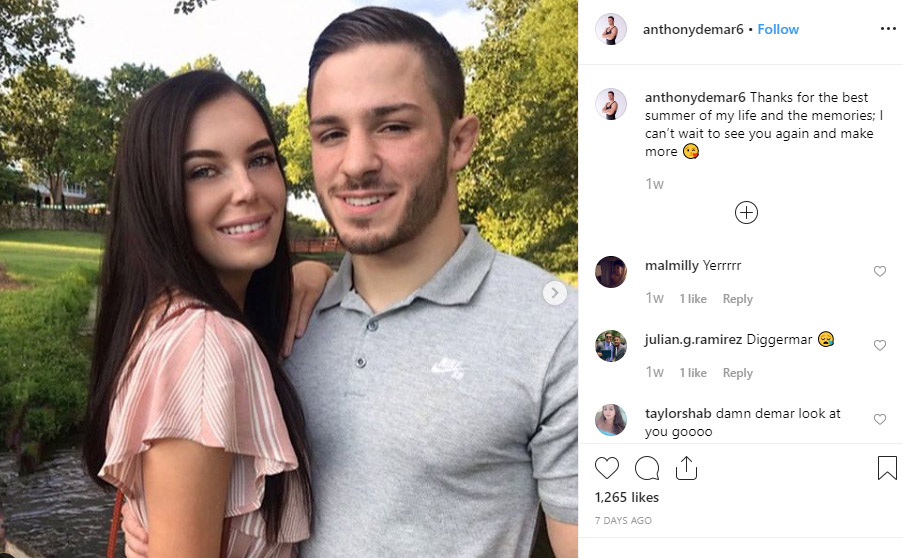View 1,265 likes list
Viewport: 903px width, 558px height.
(x=627, y=497)
